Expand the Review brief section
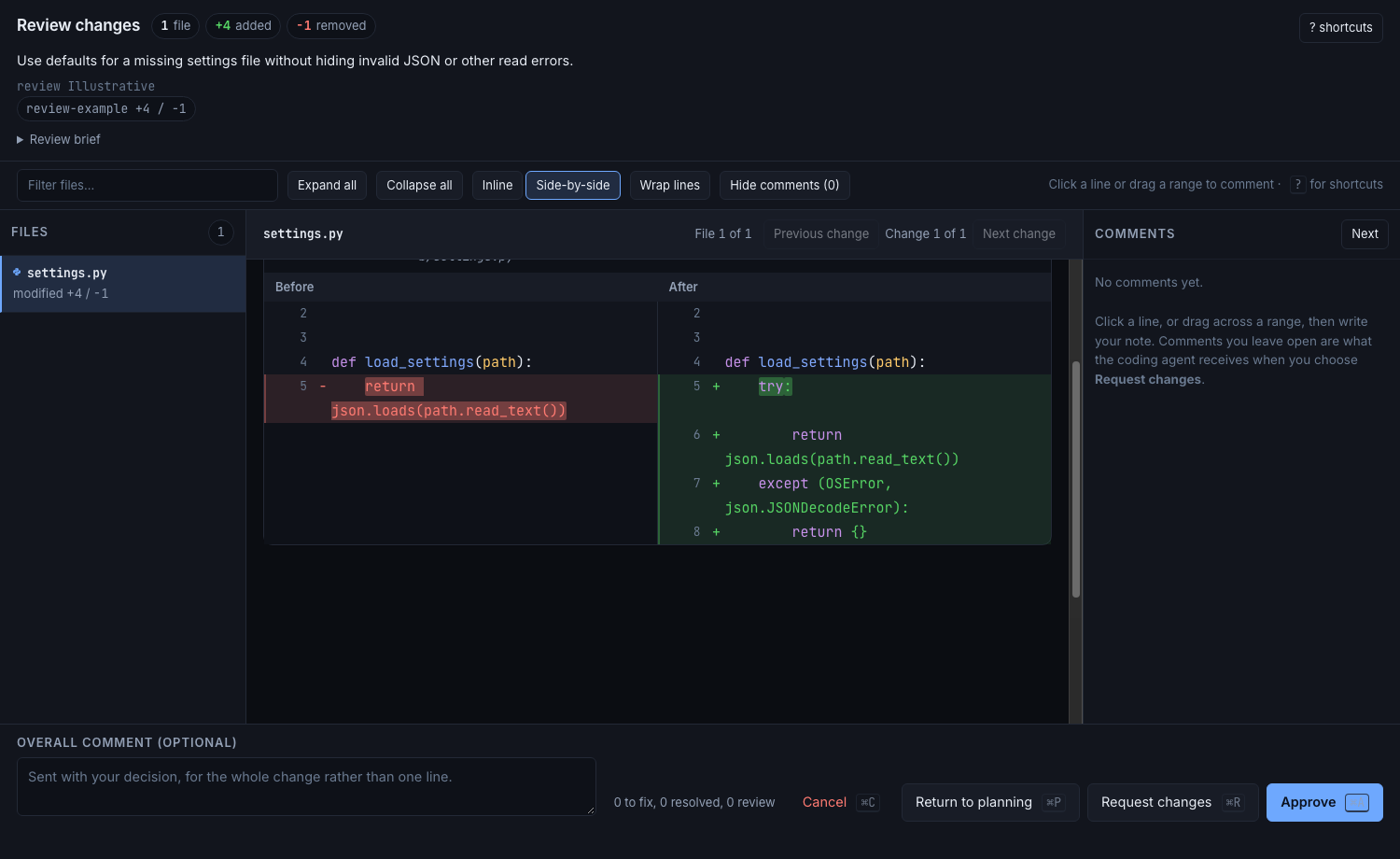The width and height of the screenshot is (1400, 859). tap(59, 139)
